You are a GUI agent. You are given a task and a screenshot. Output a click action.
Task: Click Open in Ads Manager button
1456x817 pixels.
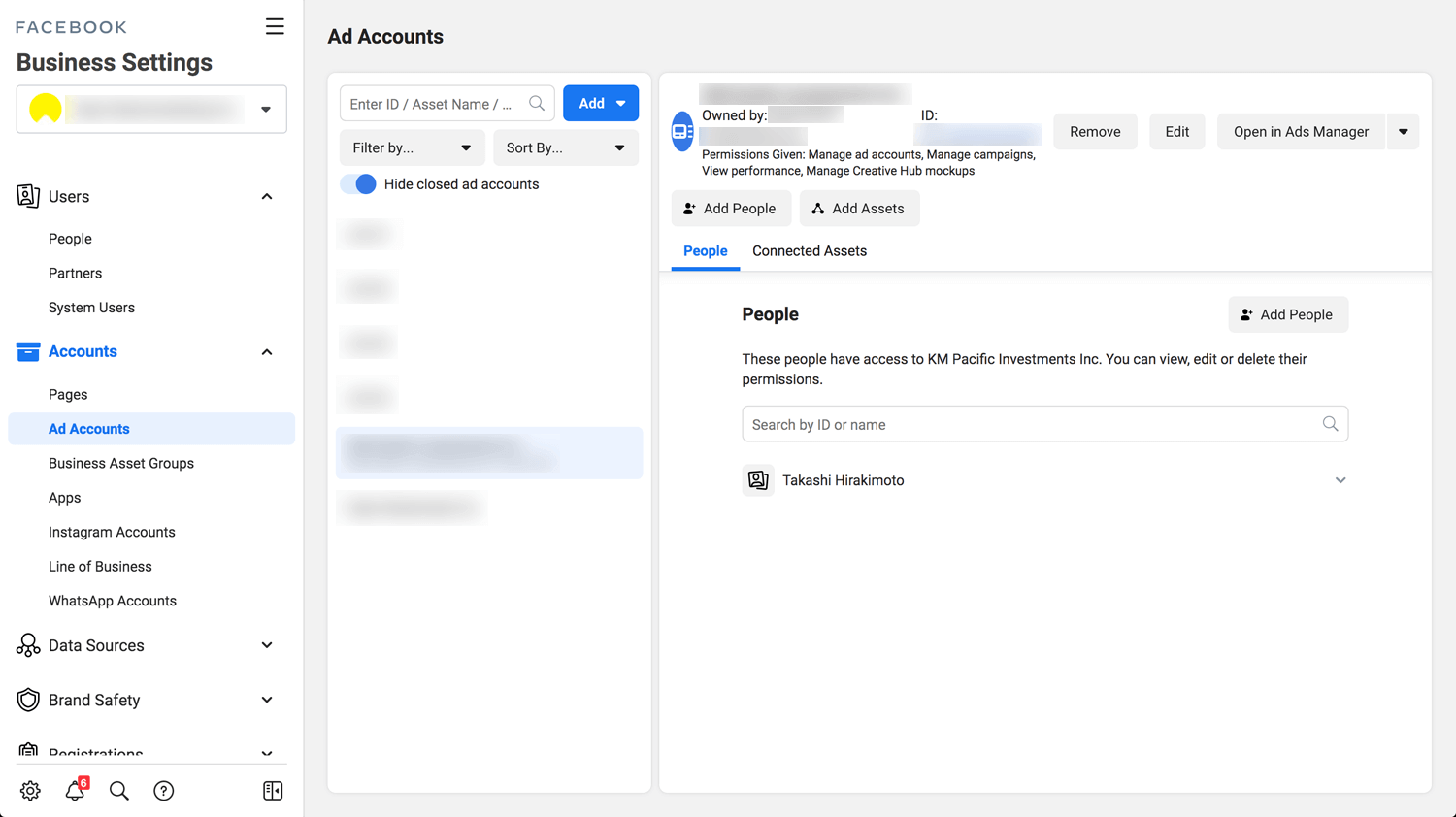(x=1302, y=132)
